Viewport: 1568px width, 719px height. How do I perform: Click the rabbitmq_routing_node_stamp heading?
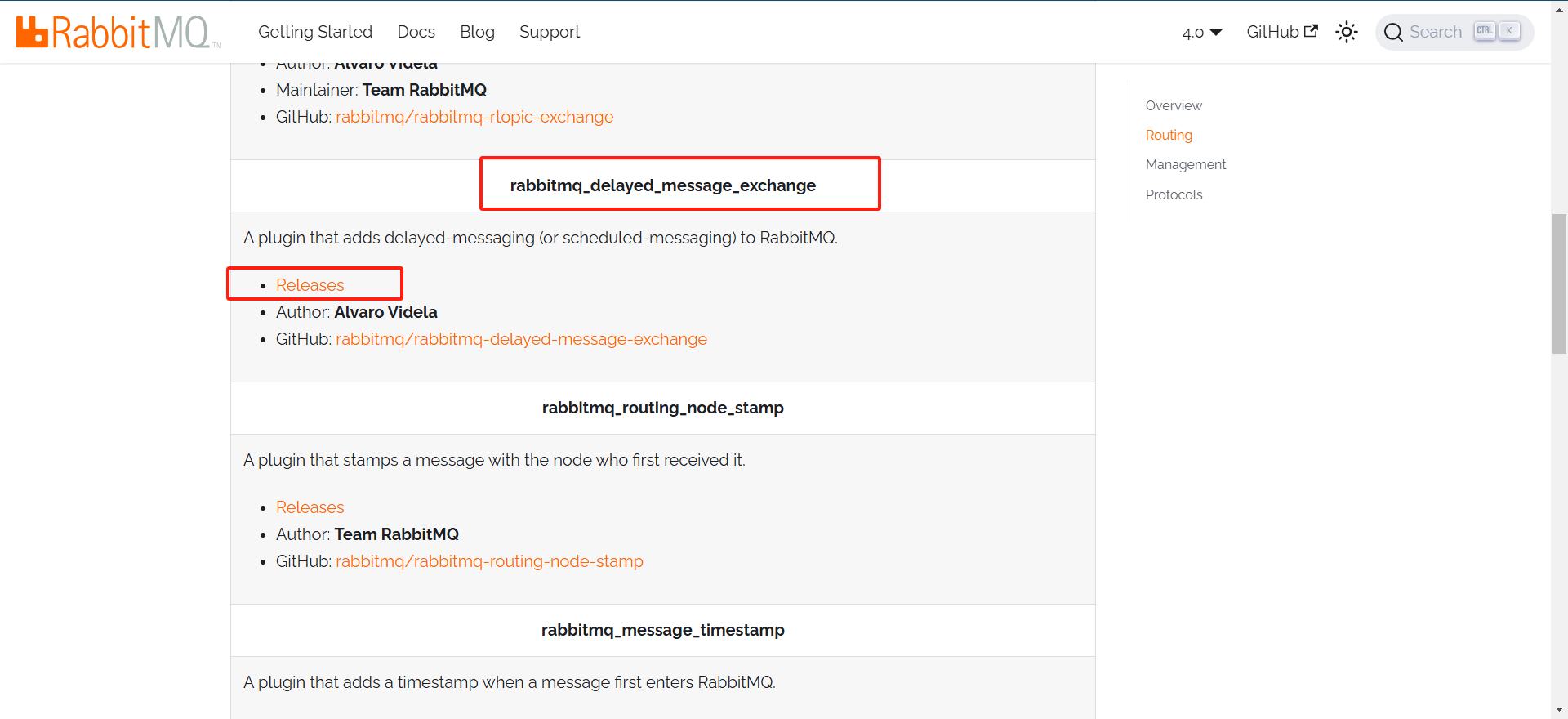point(663,408)
